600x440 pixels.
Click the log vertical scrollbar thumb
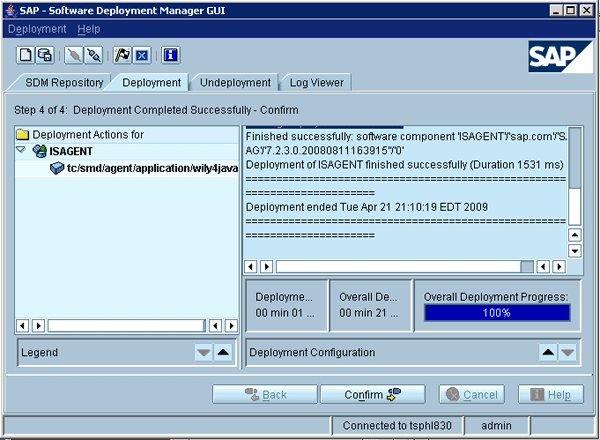pyautogui.click(x=575, y=158)
